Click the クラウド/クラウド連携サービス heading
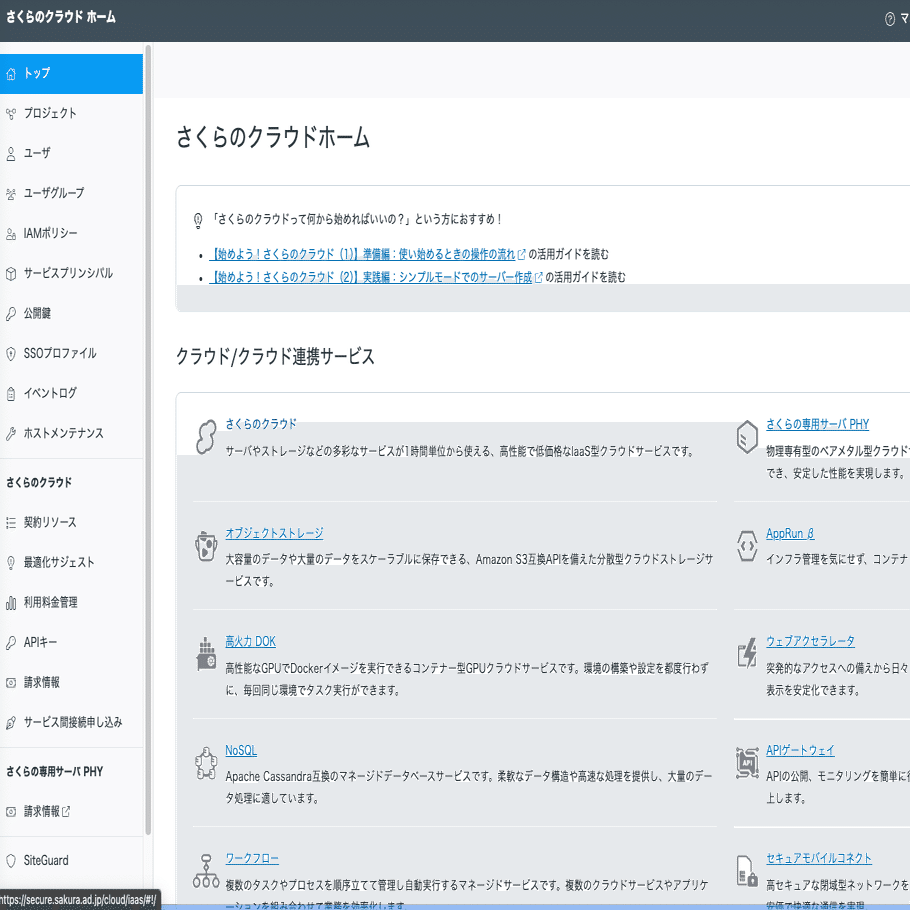Screen dimensions: 910x910 (x=275, y=356)
